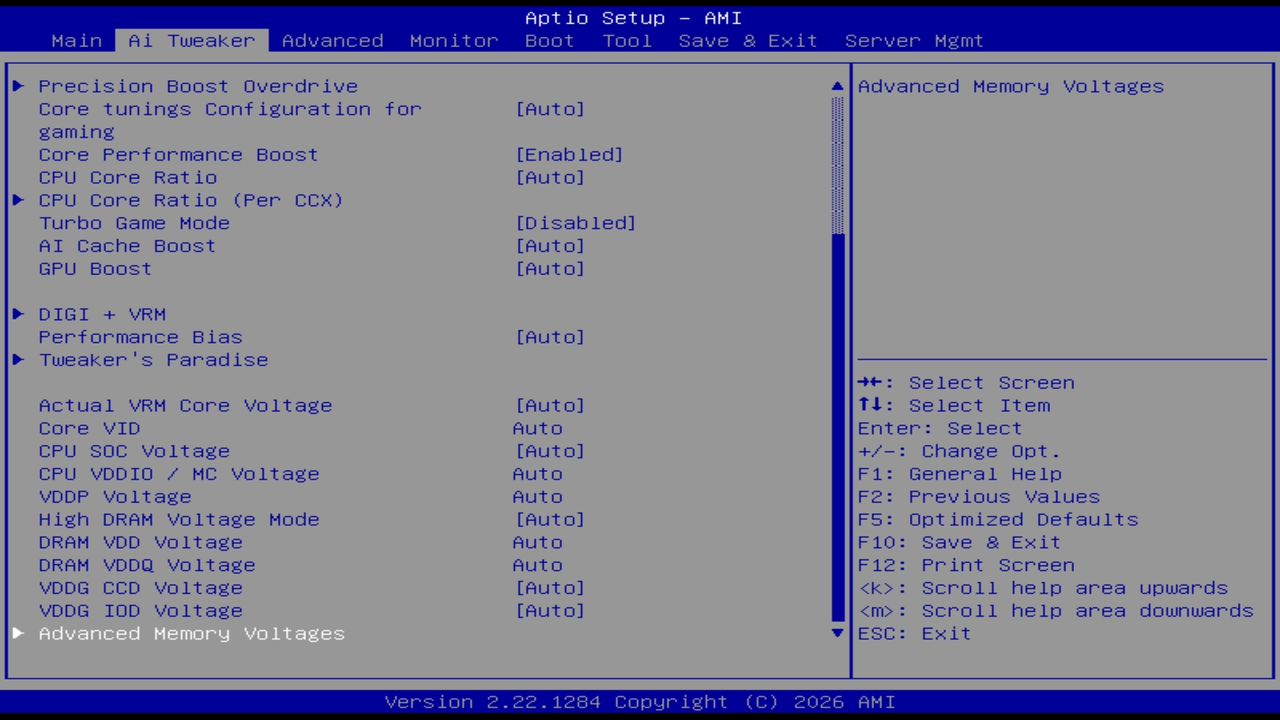Change Core tunings Configuration for gaming value
This screenshot has width=1280, height=720.
550,109
